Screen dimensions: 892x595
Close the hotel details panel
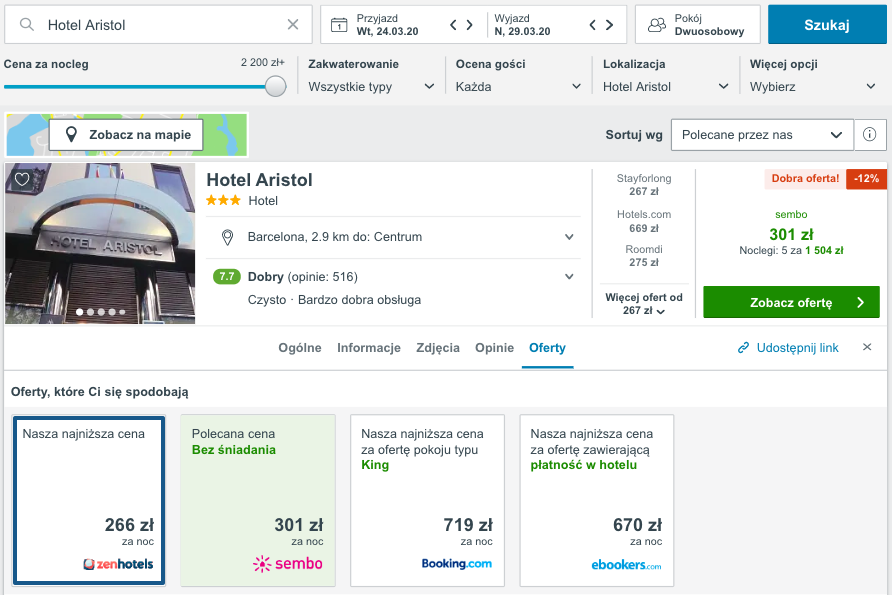point(867,347)
